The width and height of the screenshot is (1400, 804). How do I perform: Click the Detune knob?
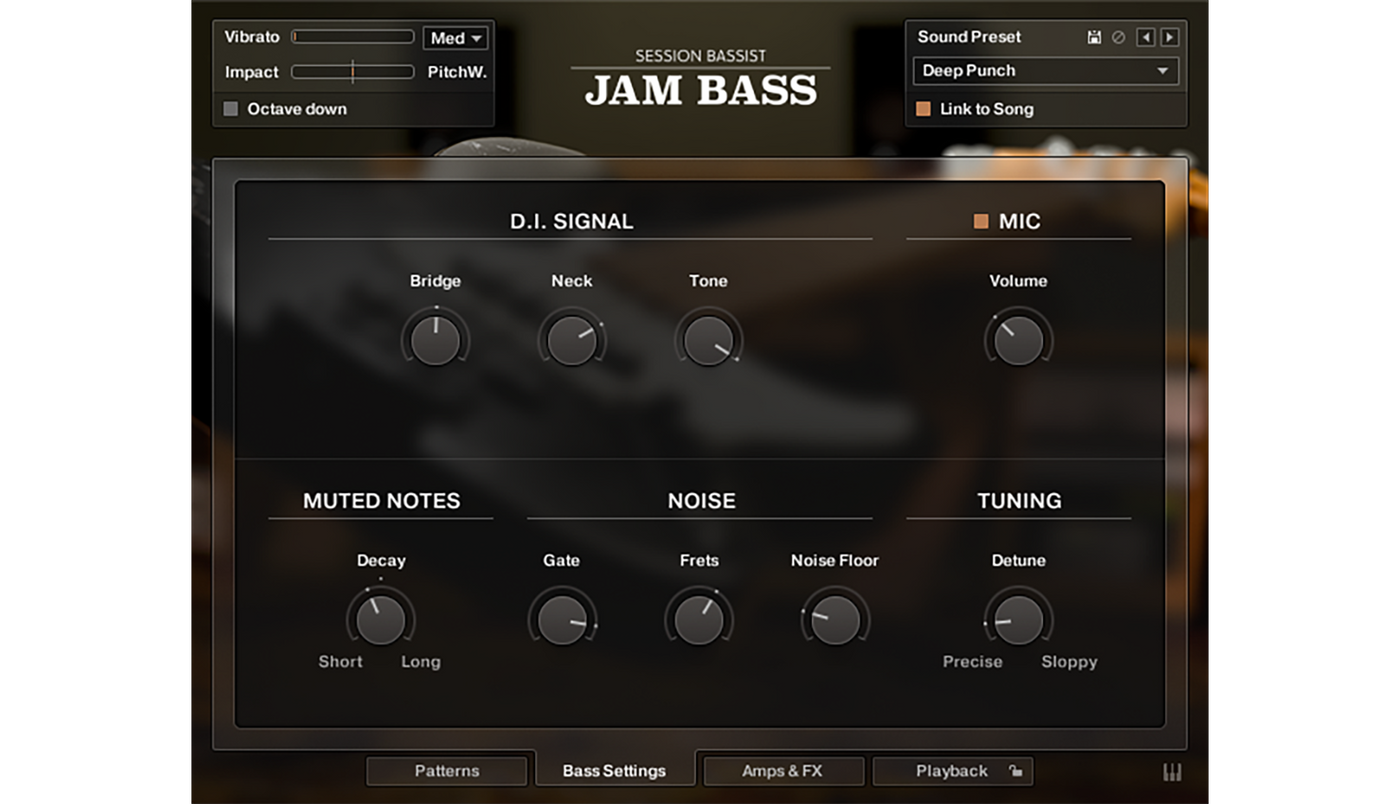[x=1018, y=619]
